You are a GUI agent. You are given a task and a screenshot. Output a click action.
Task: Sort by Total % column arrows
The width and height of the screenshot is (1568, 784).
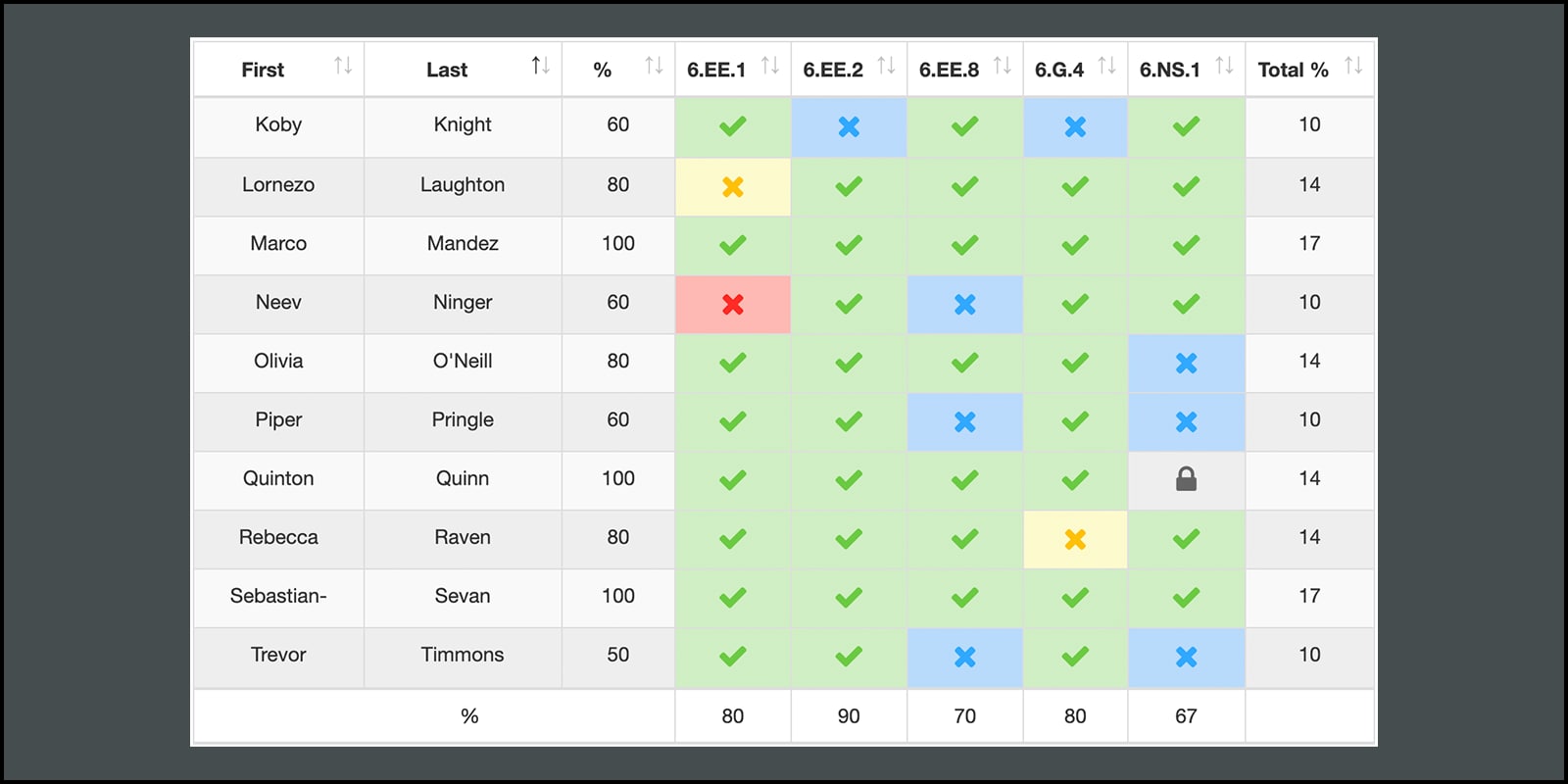coord(1353,66)
